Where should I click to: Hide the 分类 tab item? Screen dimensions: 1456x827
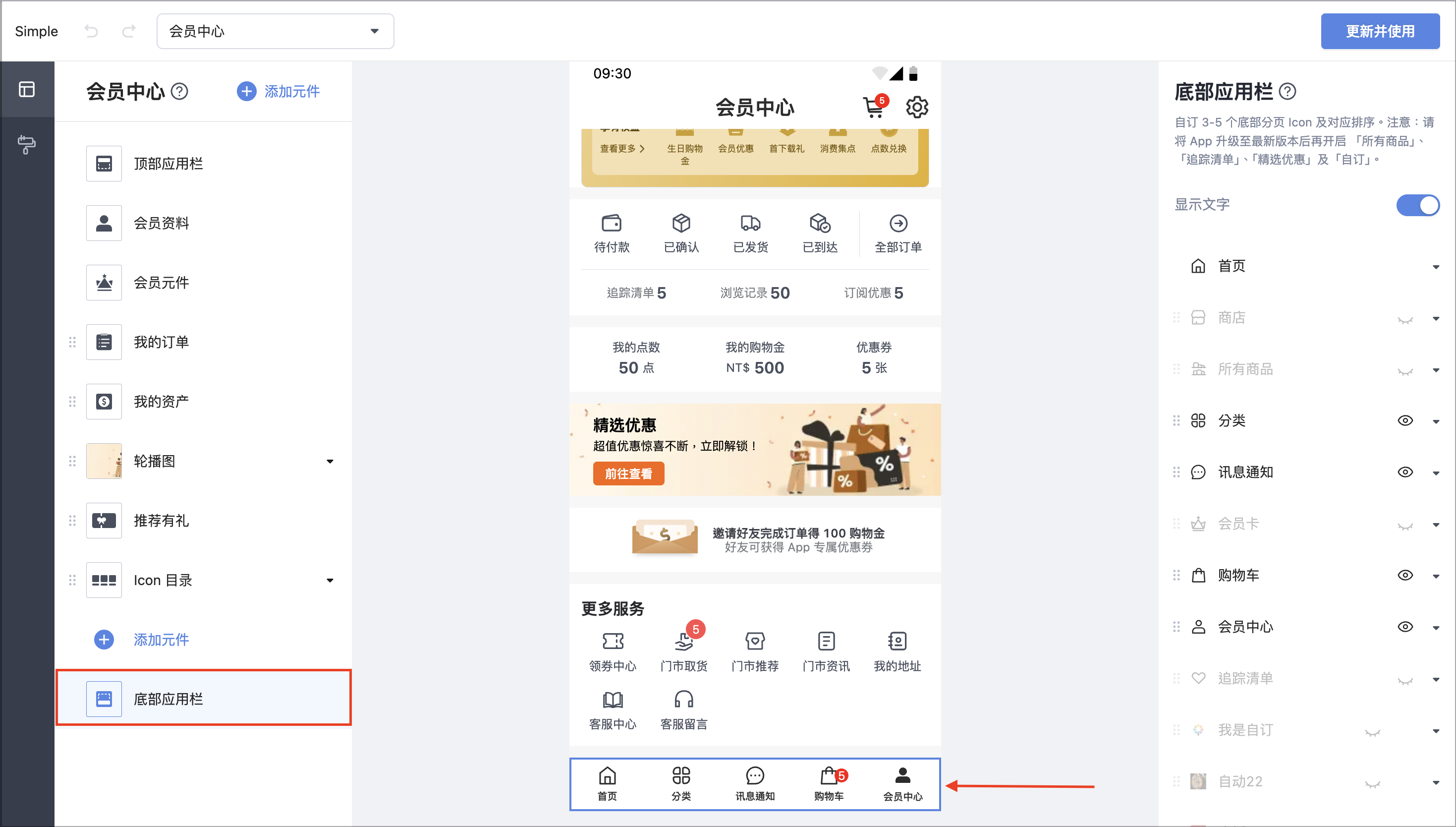click(1405, 420)
